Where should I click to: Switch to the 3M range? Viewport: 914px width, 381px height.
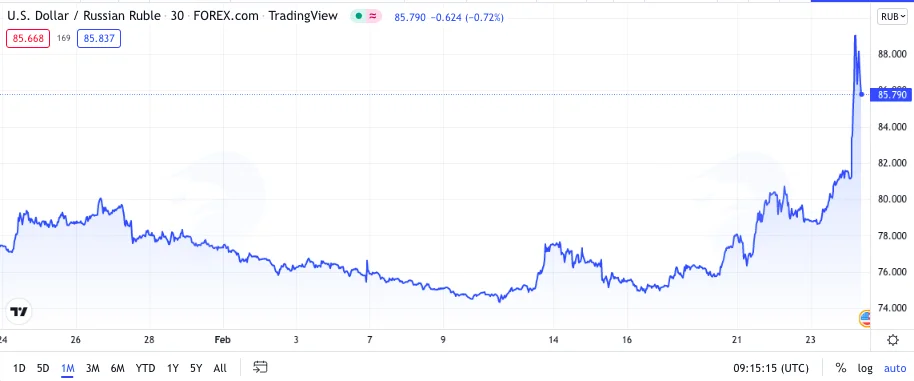click(92, 368)
